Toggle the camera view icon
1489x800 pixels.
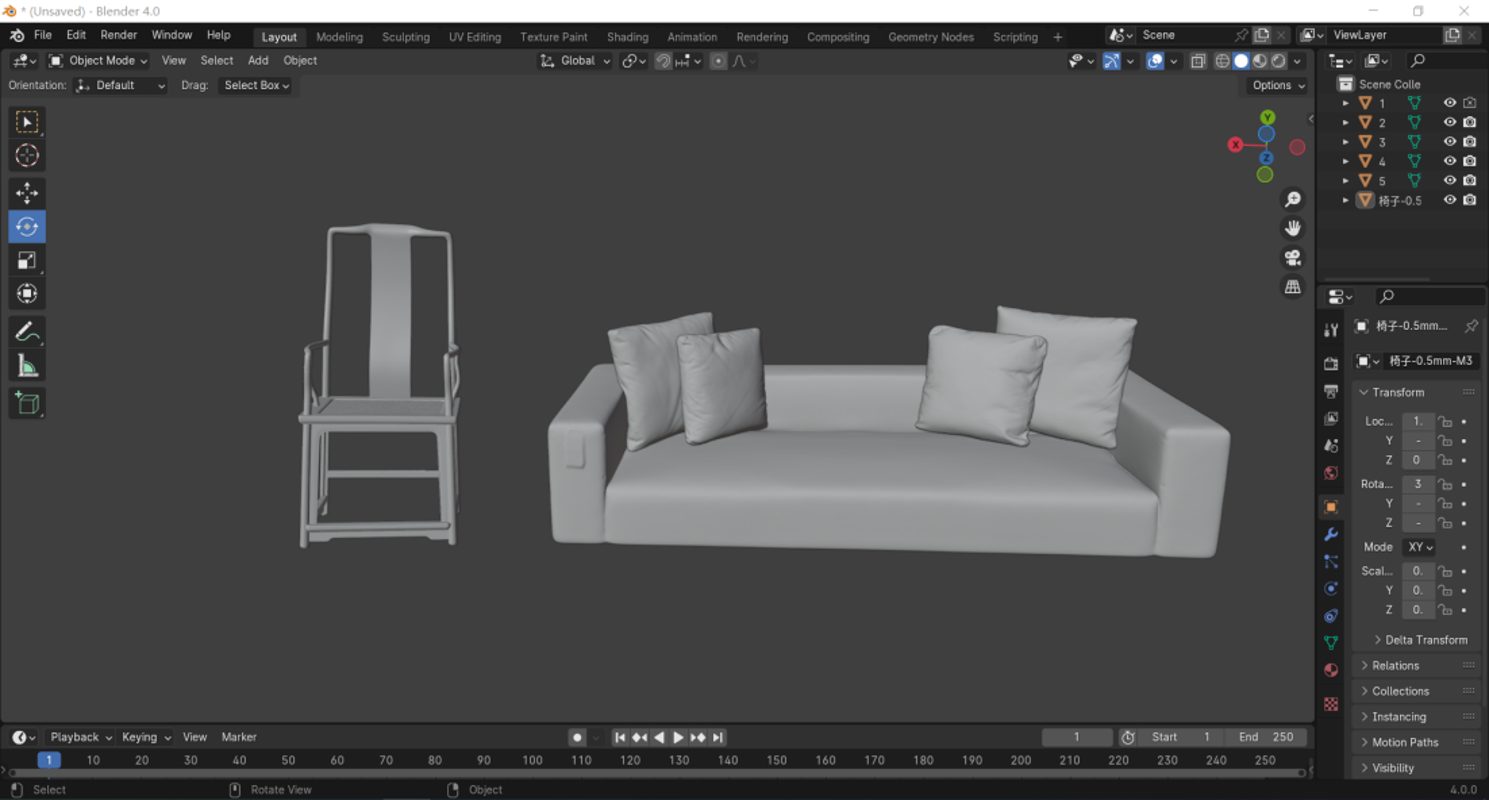[x=1293, y=258]
